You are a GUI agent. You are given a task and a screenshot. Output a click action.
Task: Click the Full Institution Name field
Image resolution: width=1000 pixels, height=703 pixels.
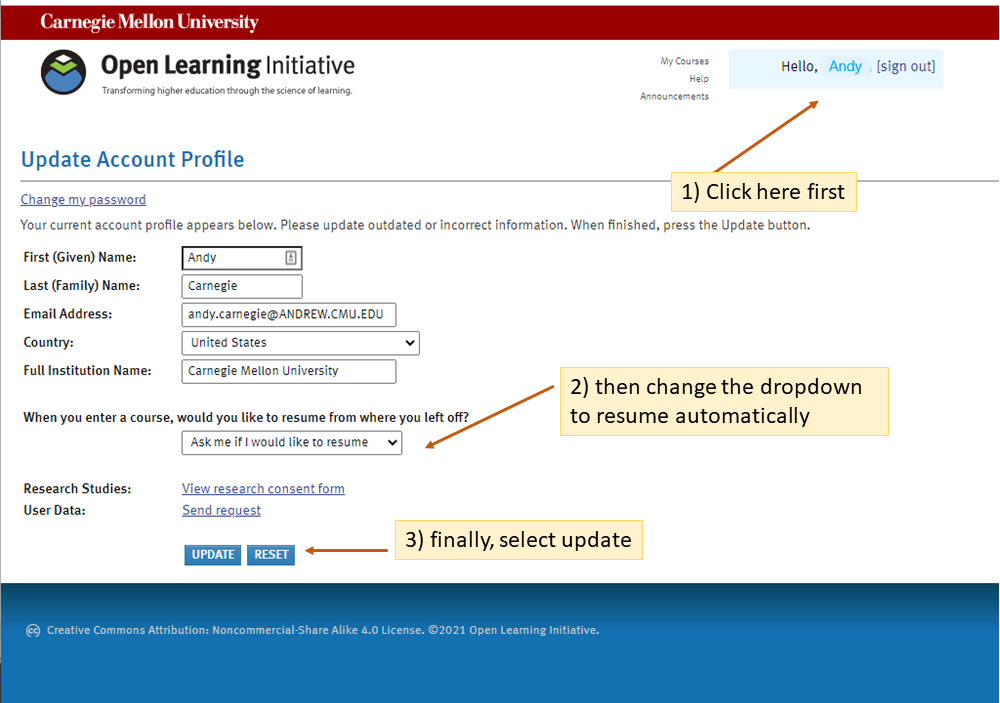tap(289, 371)
